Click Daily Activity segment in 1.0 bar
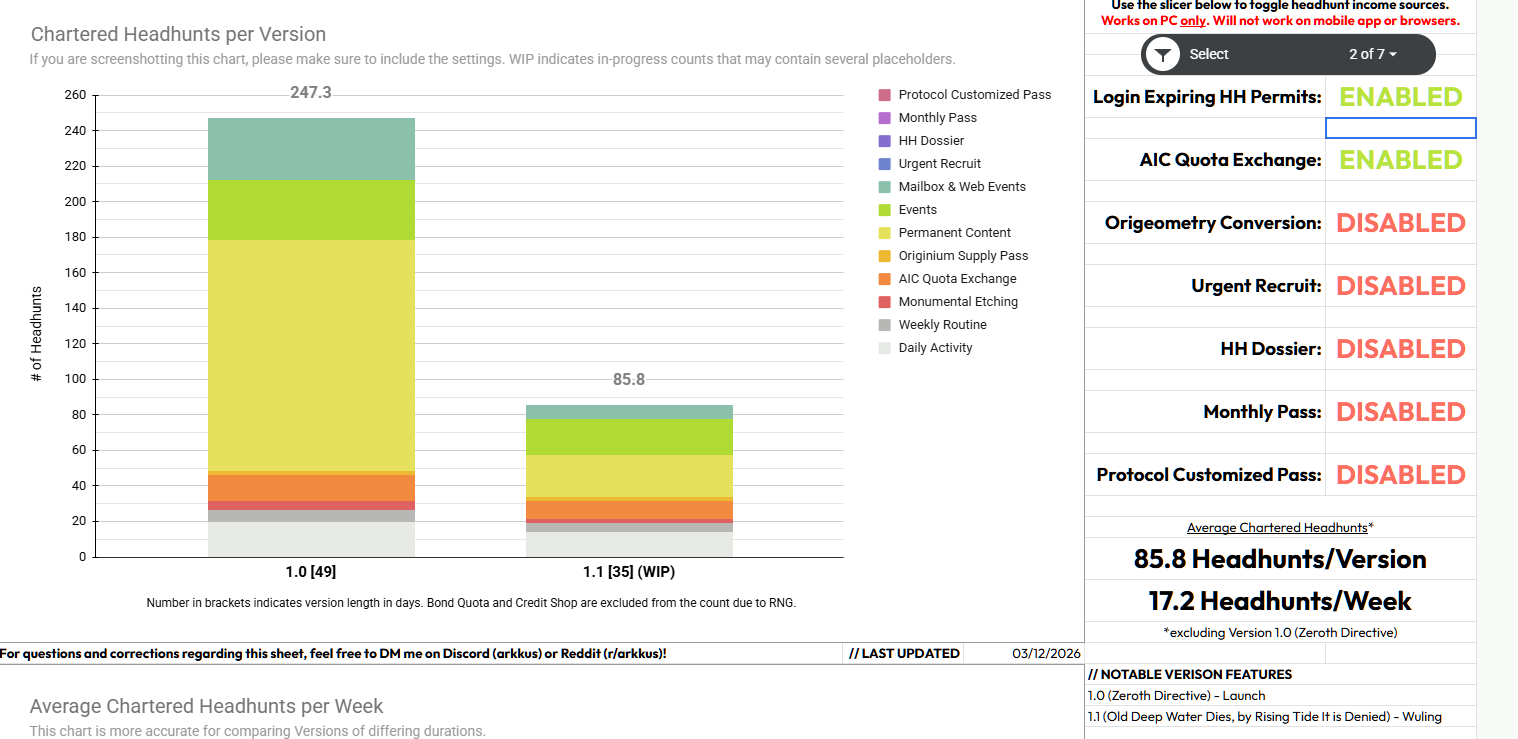 311,539
